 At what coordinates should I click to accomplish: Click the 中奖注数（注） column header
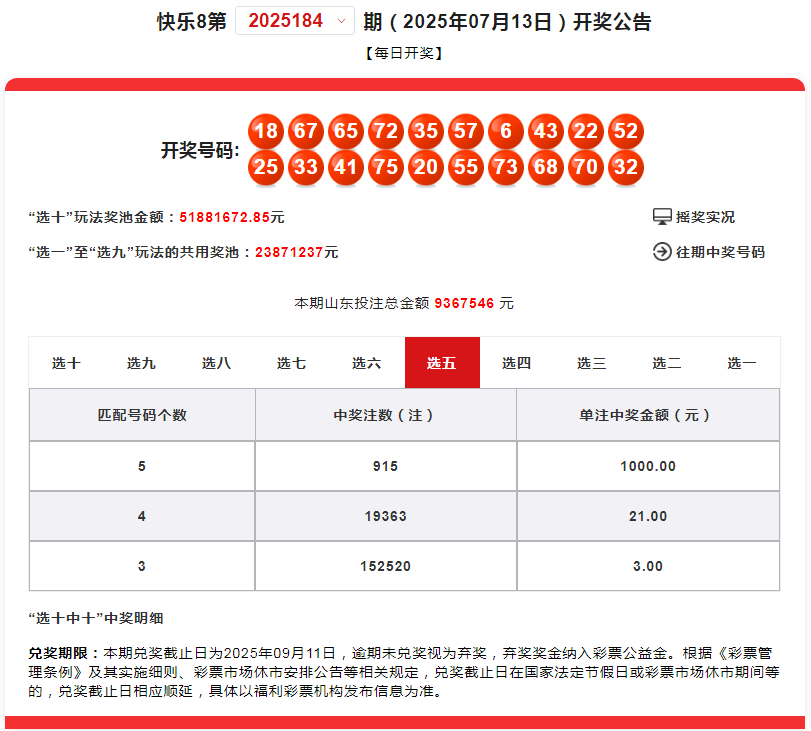tap(386, 415)
